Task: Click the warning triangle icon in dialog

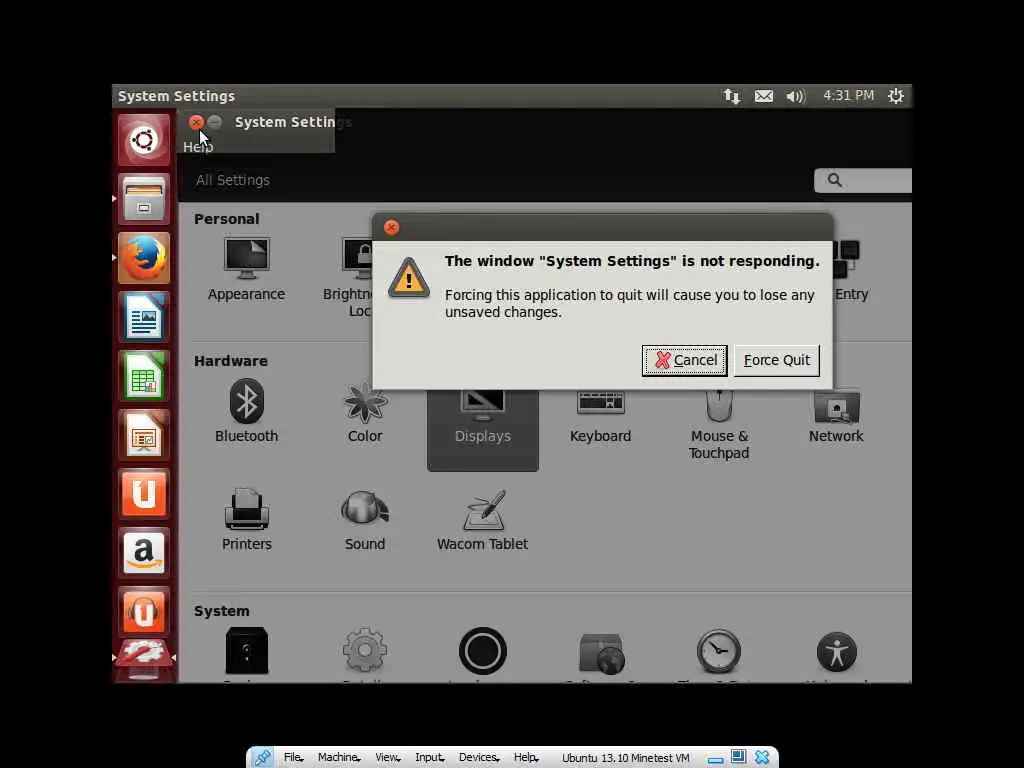Action: [x=409, y=278]
